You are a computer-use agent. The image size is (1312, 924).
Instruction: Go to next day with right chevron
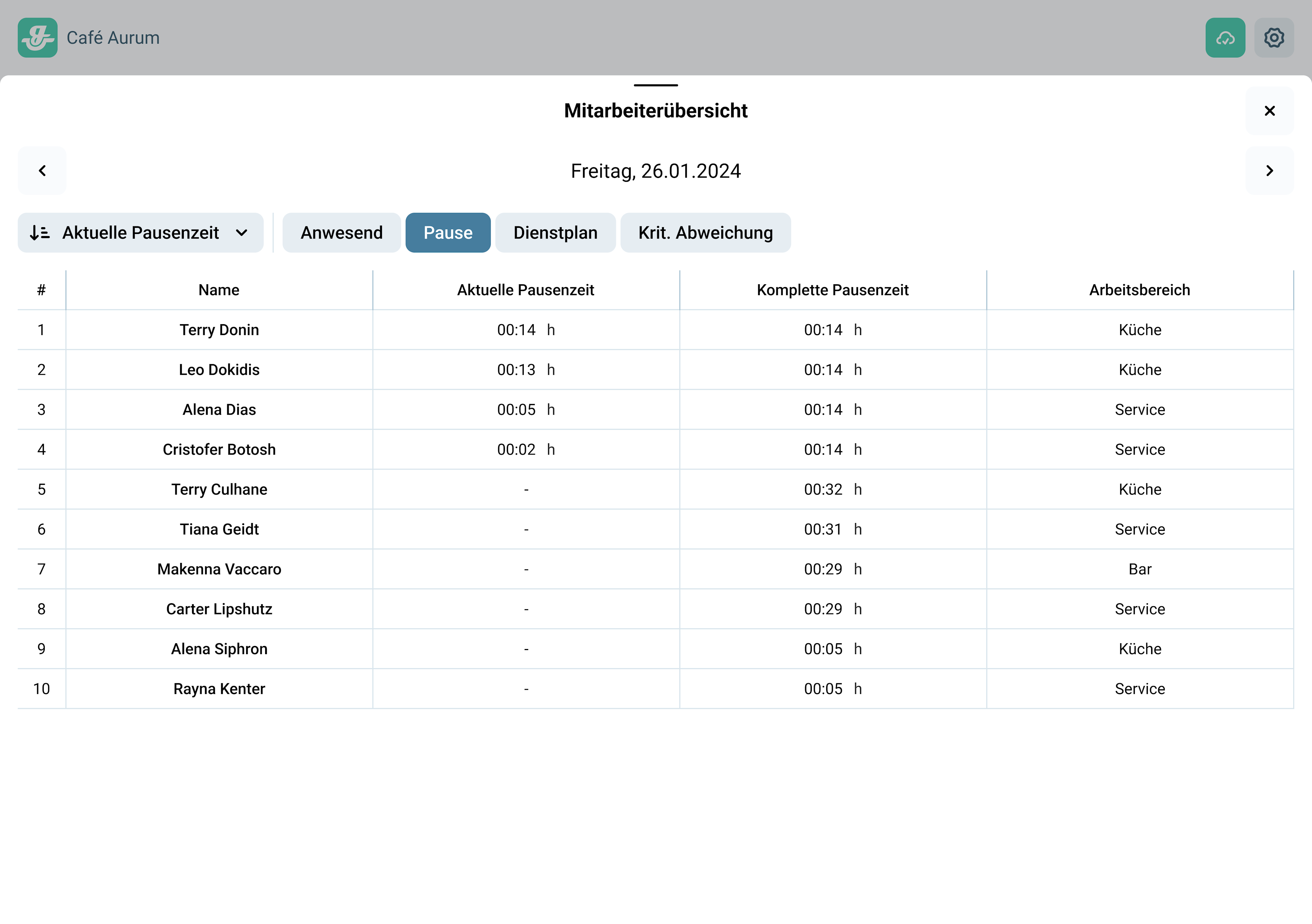(x=1269, y=171)
